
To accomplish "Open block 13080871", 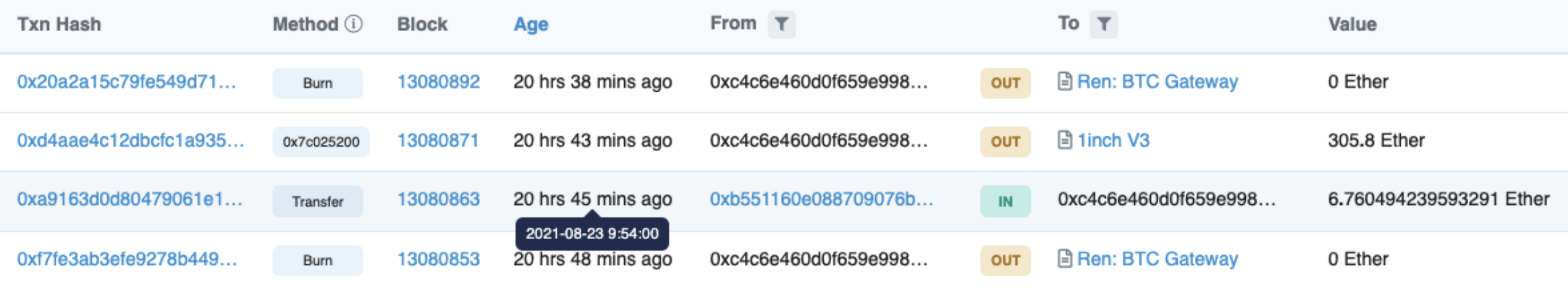I will click(x=437, y=141).
